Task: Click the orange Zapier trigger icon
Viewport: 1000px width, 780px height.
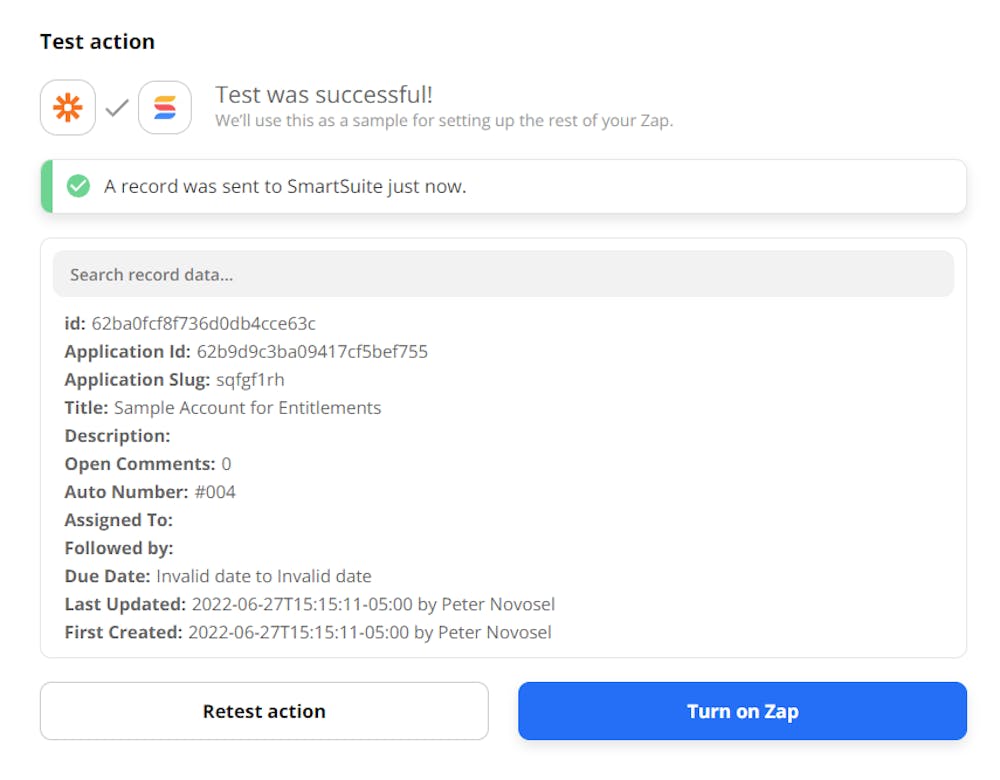Action: coord(68,108)
